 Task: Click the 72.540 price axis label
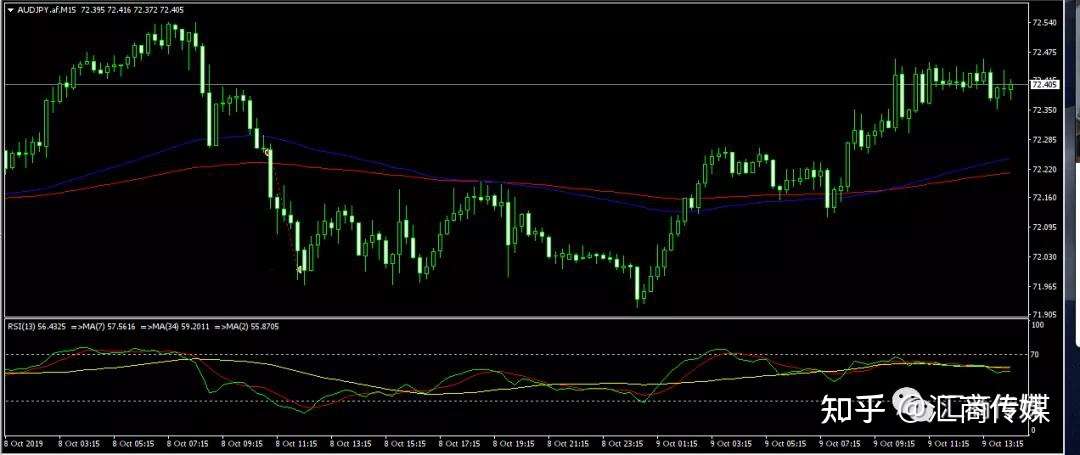[x=1044, y=23]
